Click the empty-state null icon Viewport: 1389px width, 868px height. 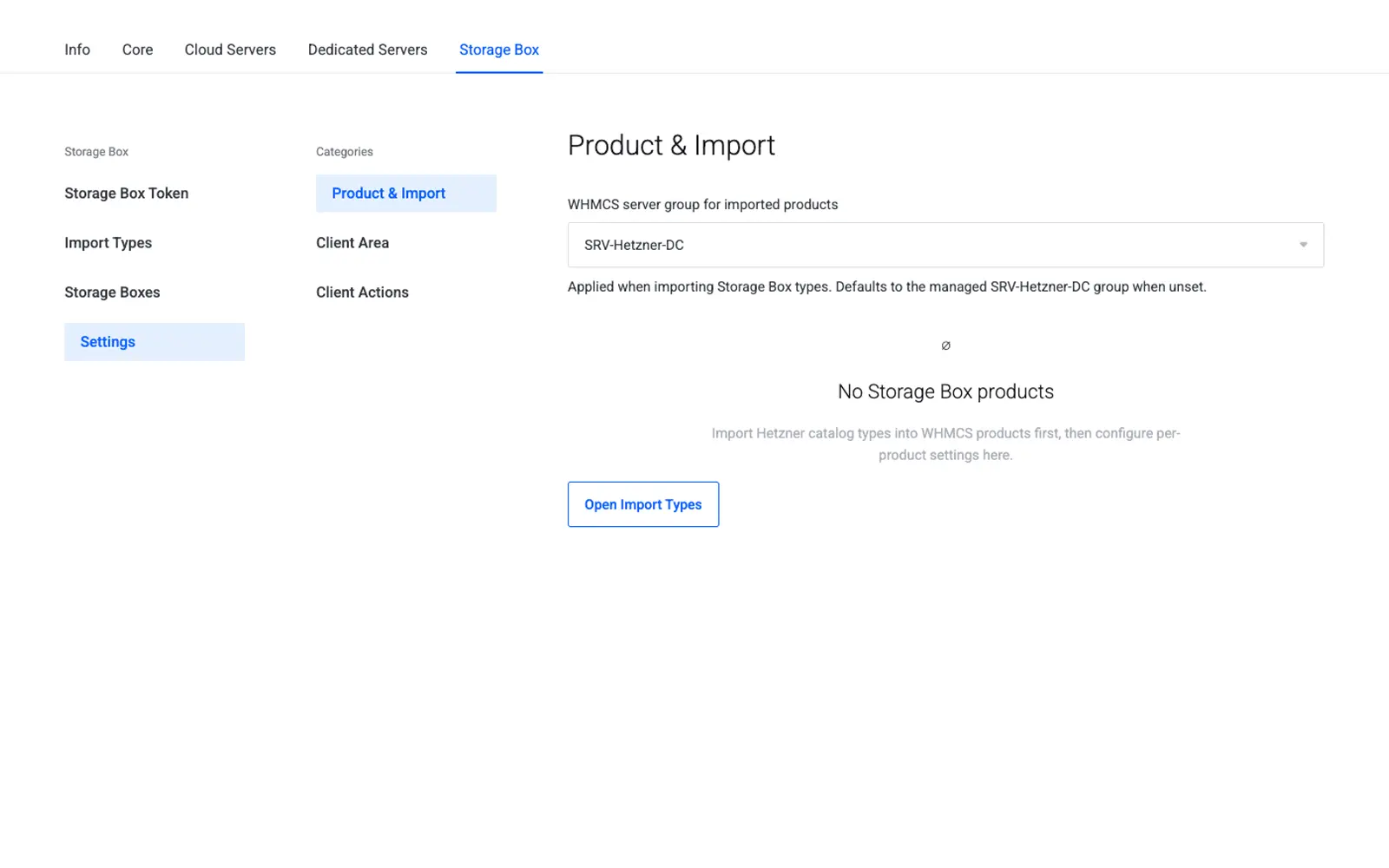945,345
